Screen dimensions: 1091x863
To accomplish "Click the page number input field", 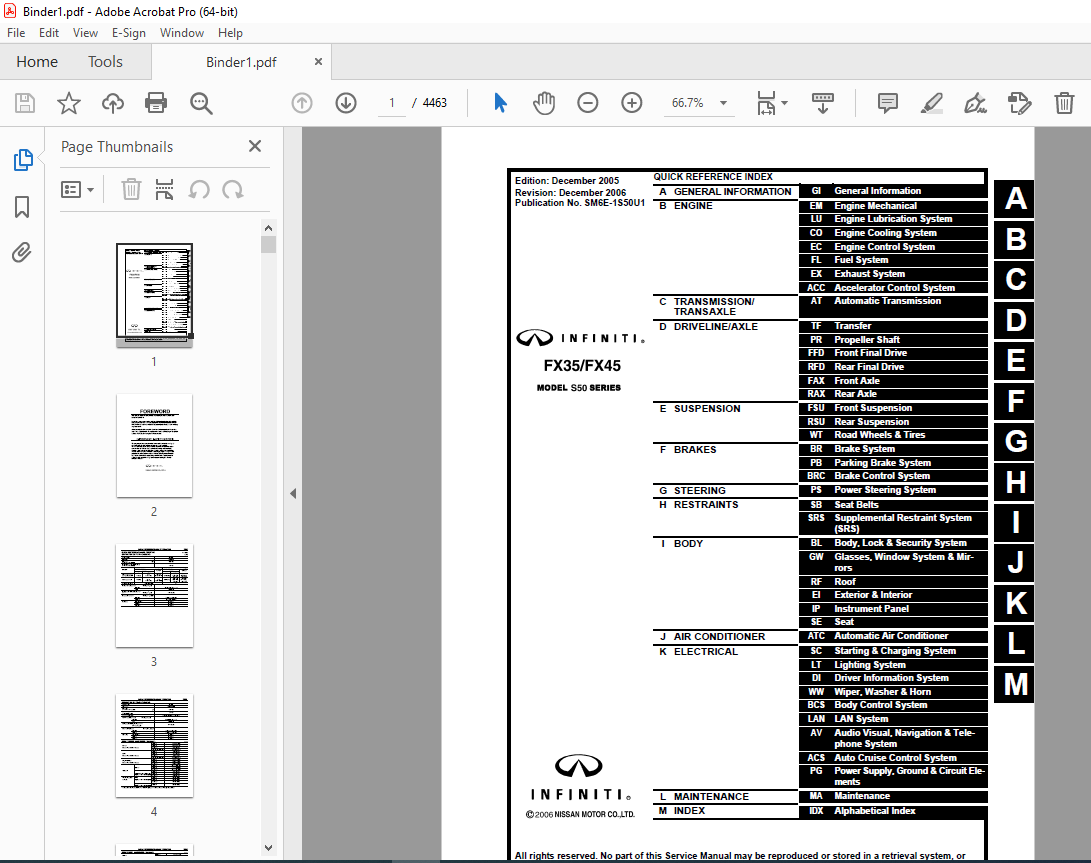I will point(392,103).
